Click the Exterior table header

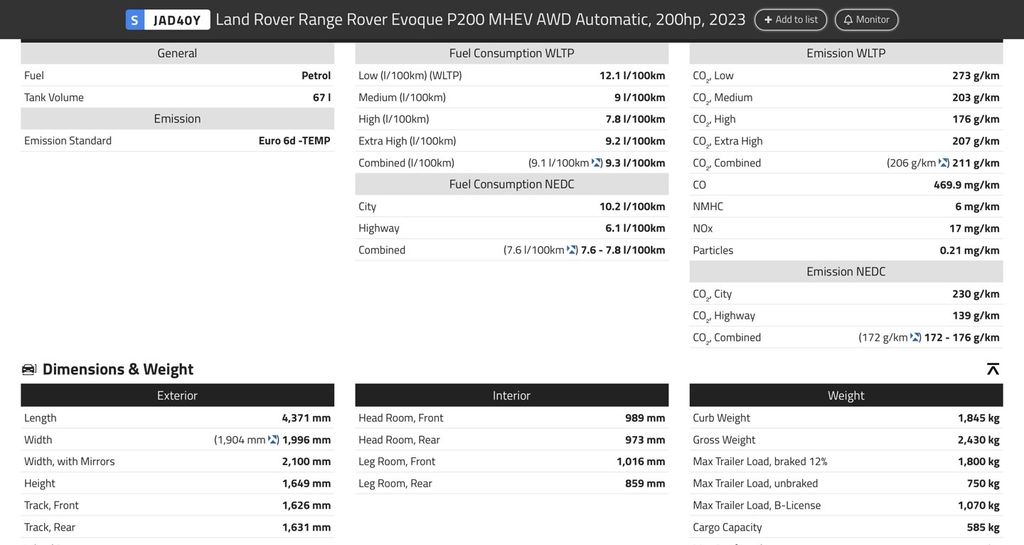[x=177, y=396]
